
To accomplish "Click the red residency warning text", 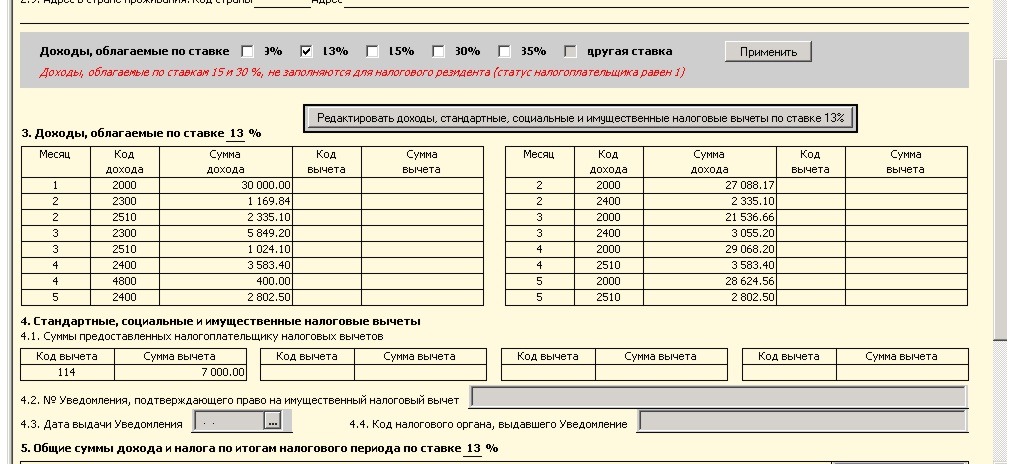I will point(362,72).
